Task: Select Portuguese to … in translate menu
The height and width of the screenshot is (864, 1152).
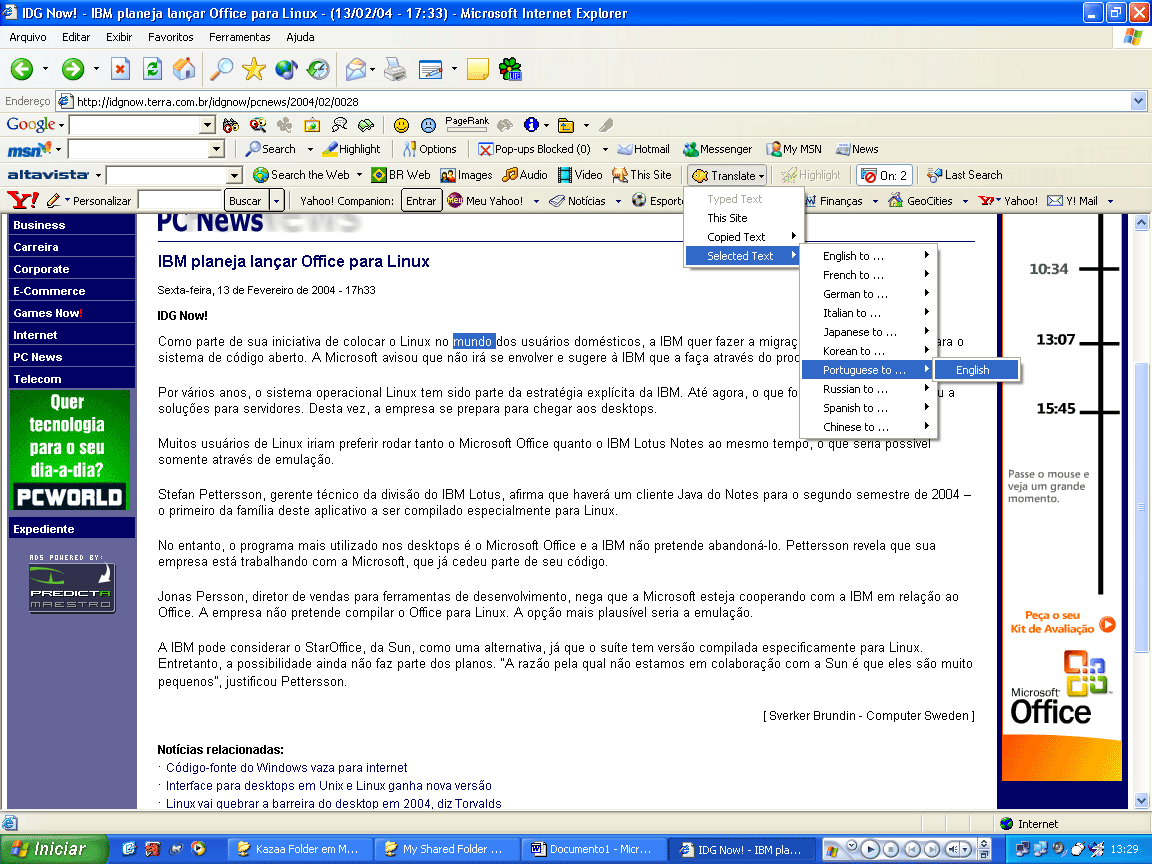Action: point(867,370)
